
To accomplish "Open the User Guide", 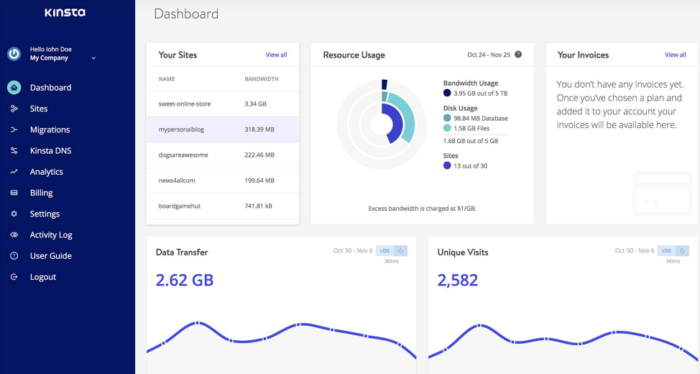I will (51, 256).
